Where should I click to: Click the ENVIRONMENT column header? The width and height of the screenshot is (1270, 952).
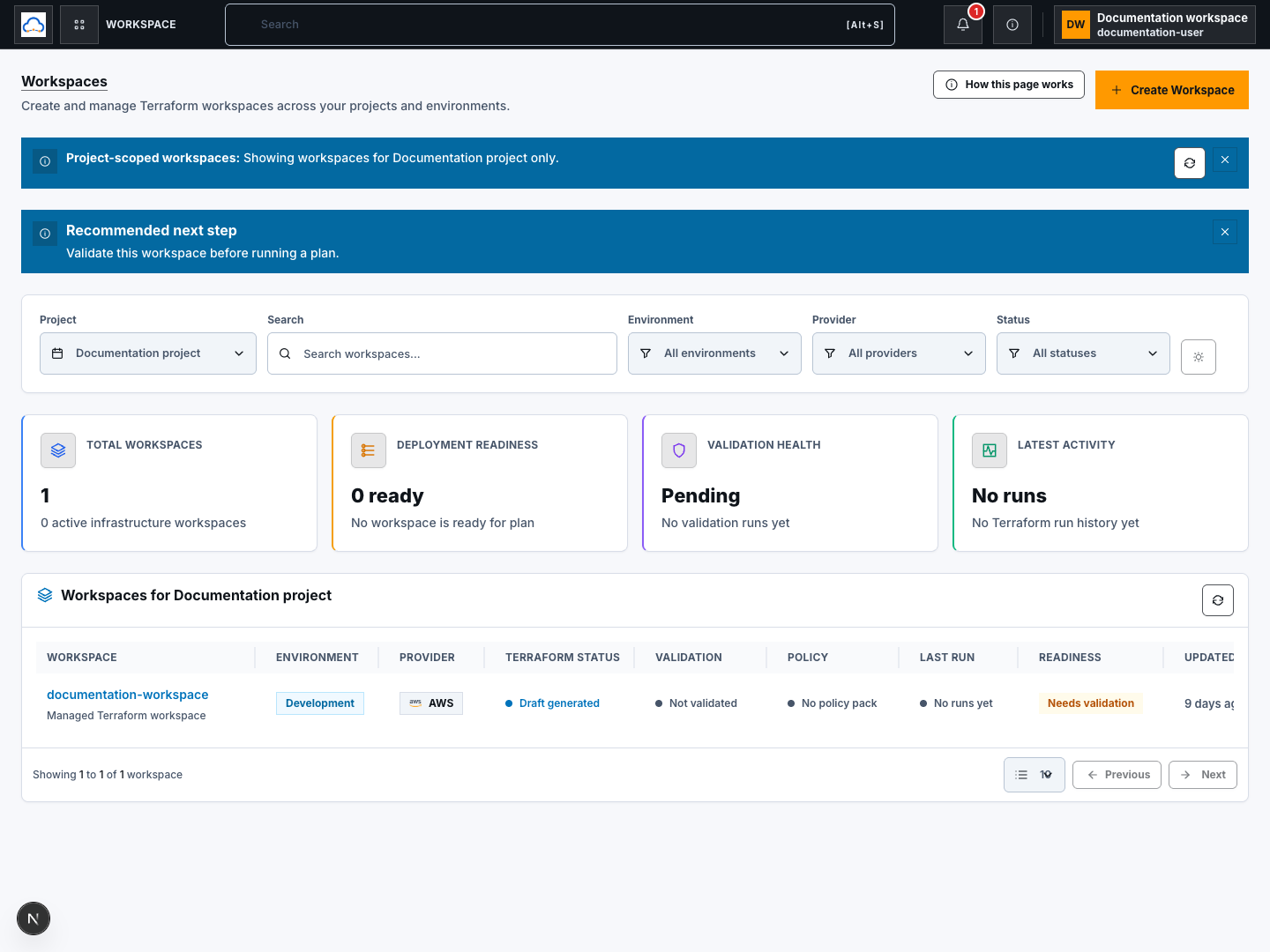[317, 658]
